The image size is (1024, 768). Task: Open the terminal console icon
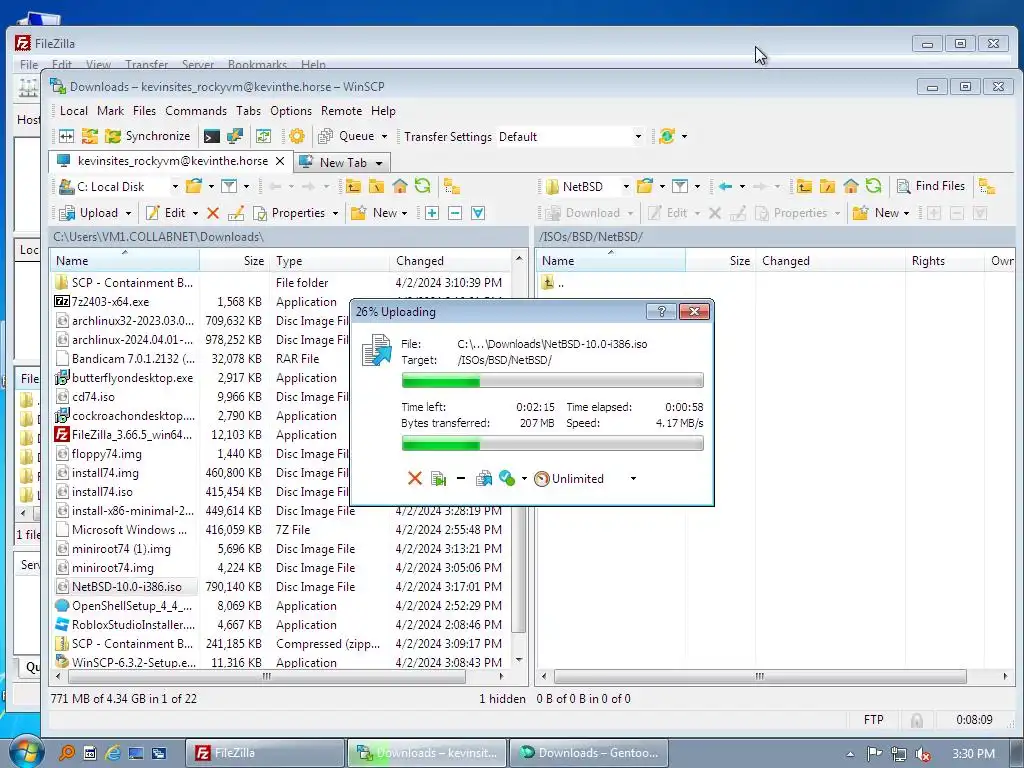(x=212, y=136)
